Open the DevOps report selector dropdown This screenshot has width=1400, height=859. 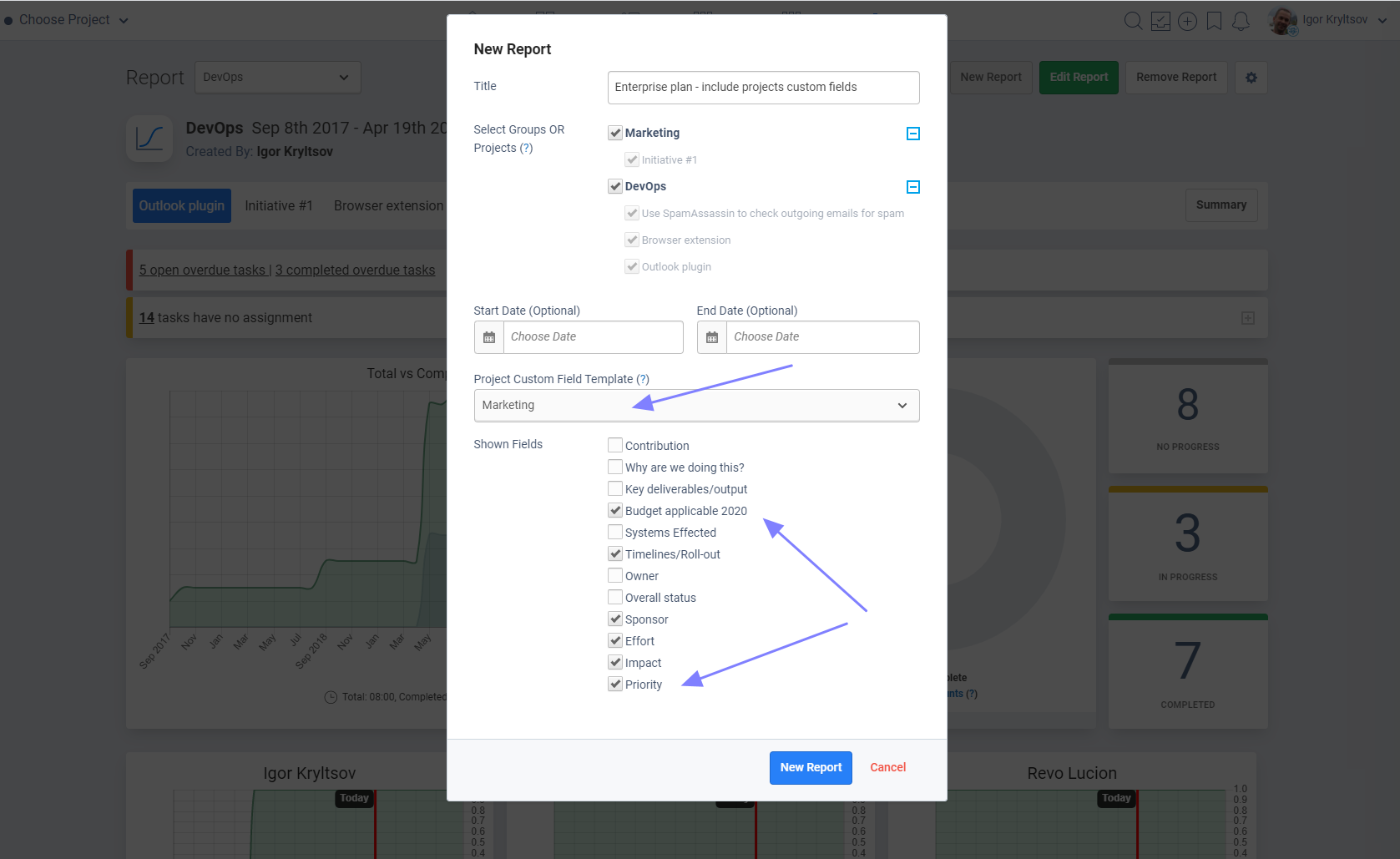pyautogui.click(x=277, y=78)
